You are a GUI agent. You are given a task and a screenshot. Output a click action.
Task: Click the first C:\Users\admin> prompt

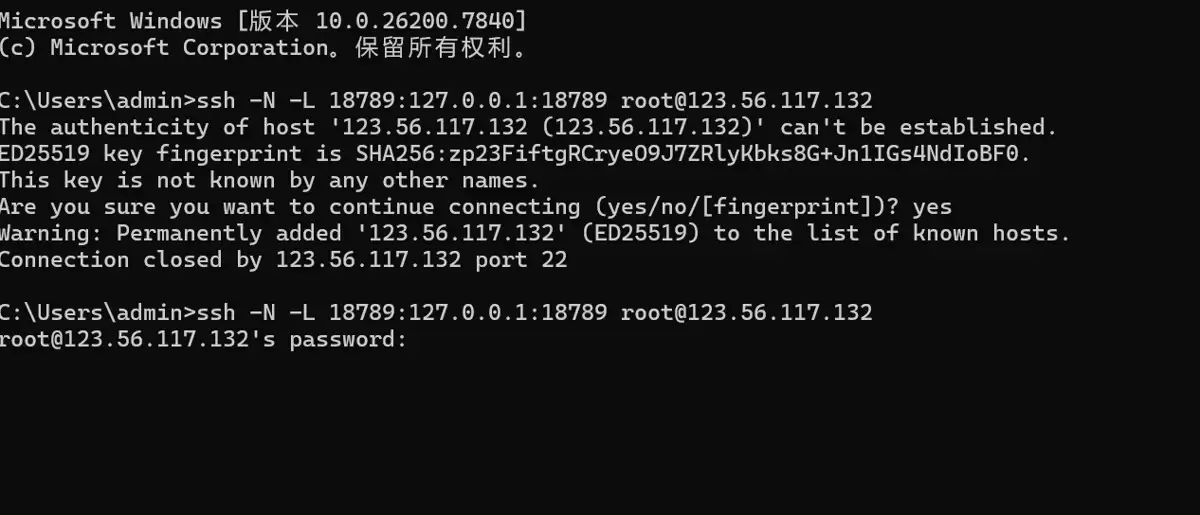point(99,101)
